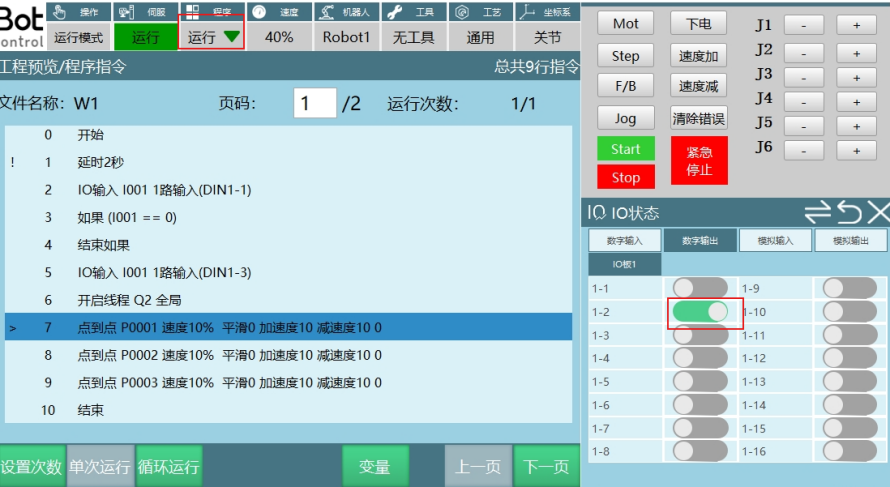The width and height of the screenshot is (890, 487).
Task: Toggle digital output 1-7 switch
Action: tap(700, 428)
